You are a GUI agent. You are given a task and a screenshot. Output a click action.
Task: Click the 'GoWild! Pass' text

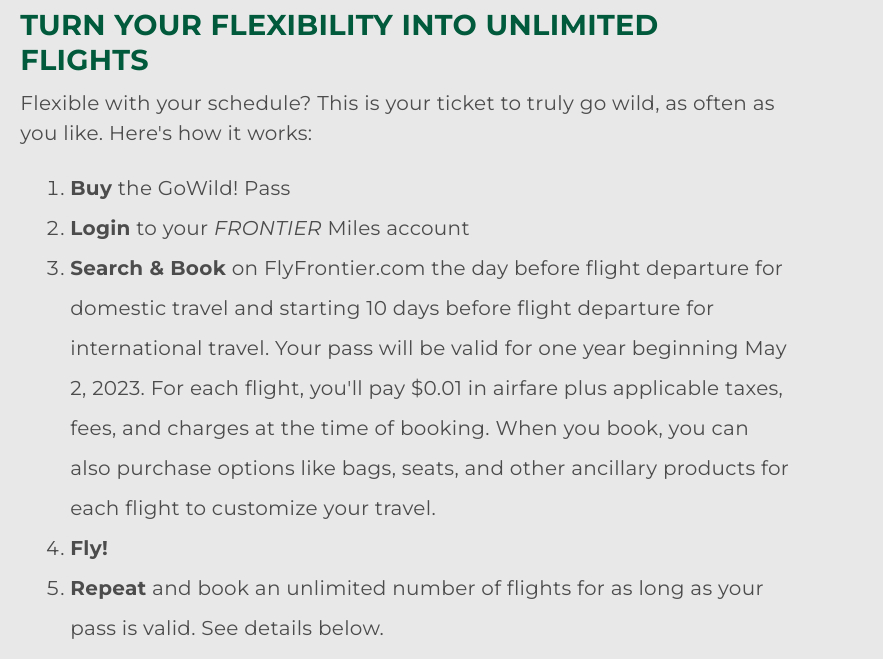click(224, 188)
